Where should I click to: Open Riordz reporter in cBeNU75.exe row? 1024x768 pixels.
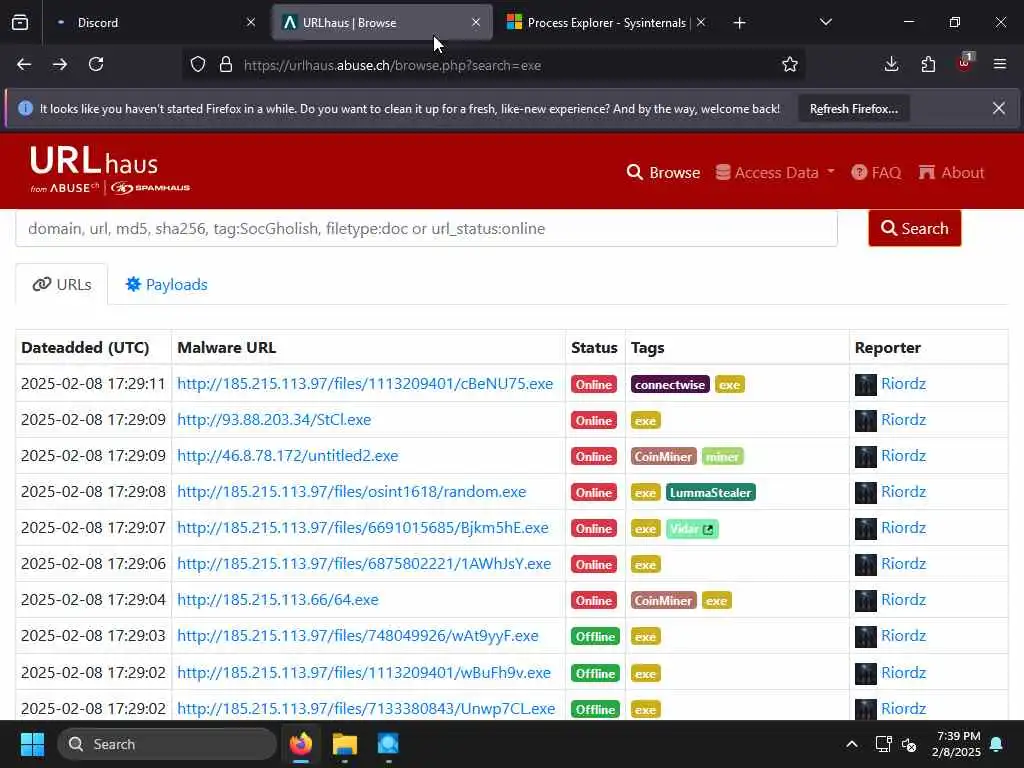903,384
